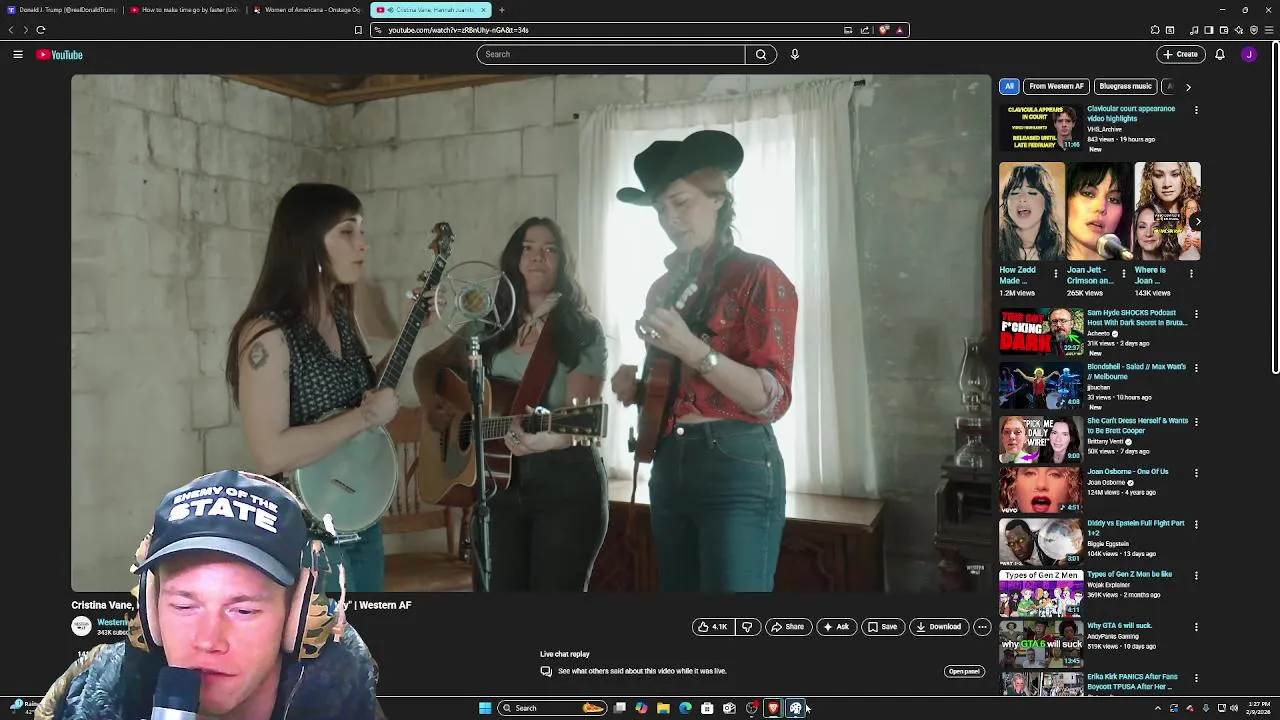Open Brave Shields lion icon
The width and height of the screenshot is (1280, 720).
[x=884, y=30]
